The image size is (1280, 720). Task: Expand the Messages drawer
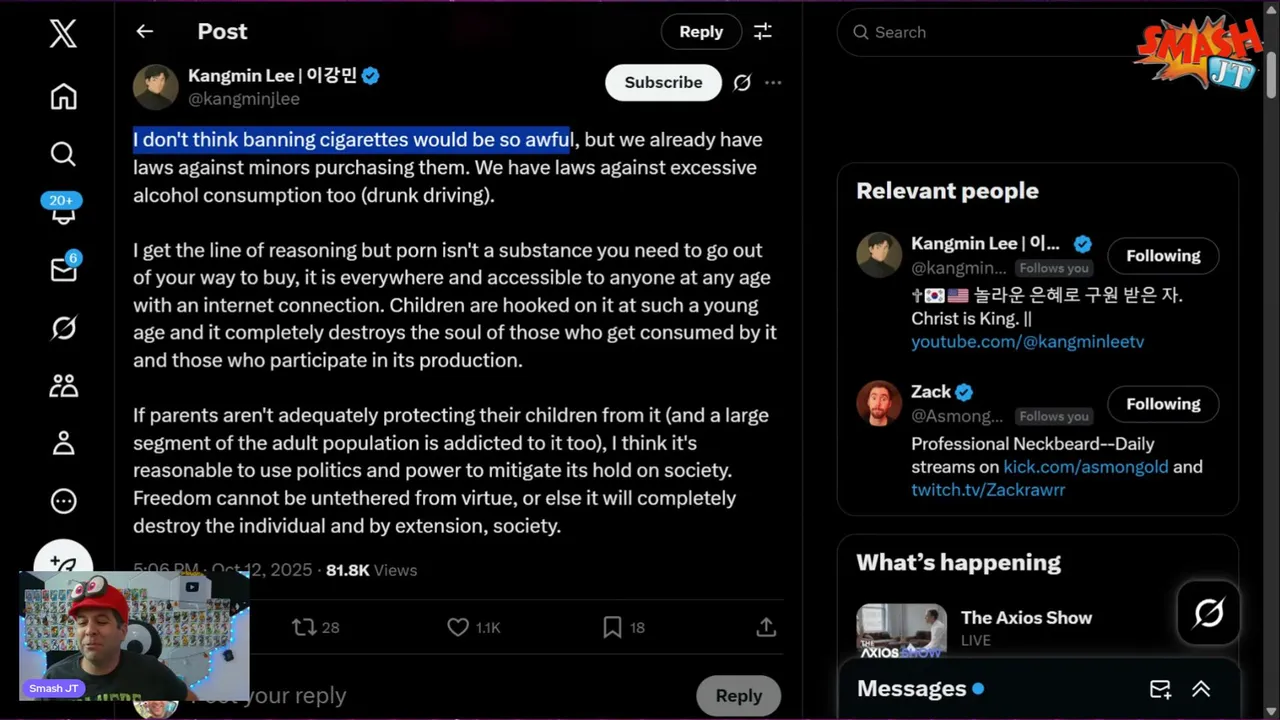coord(1201,689)
